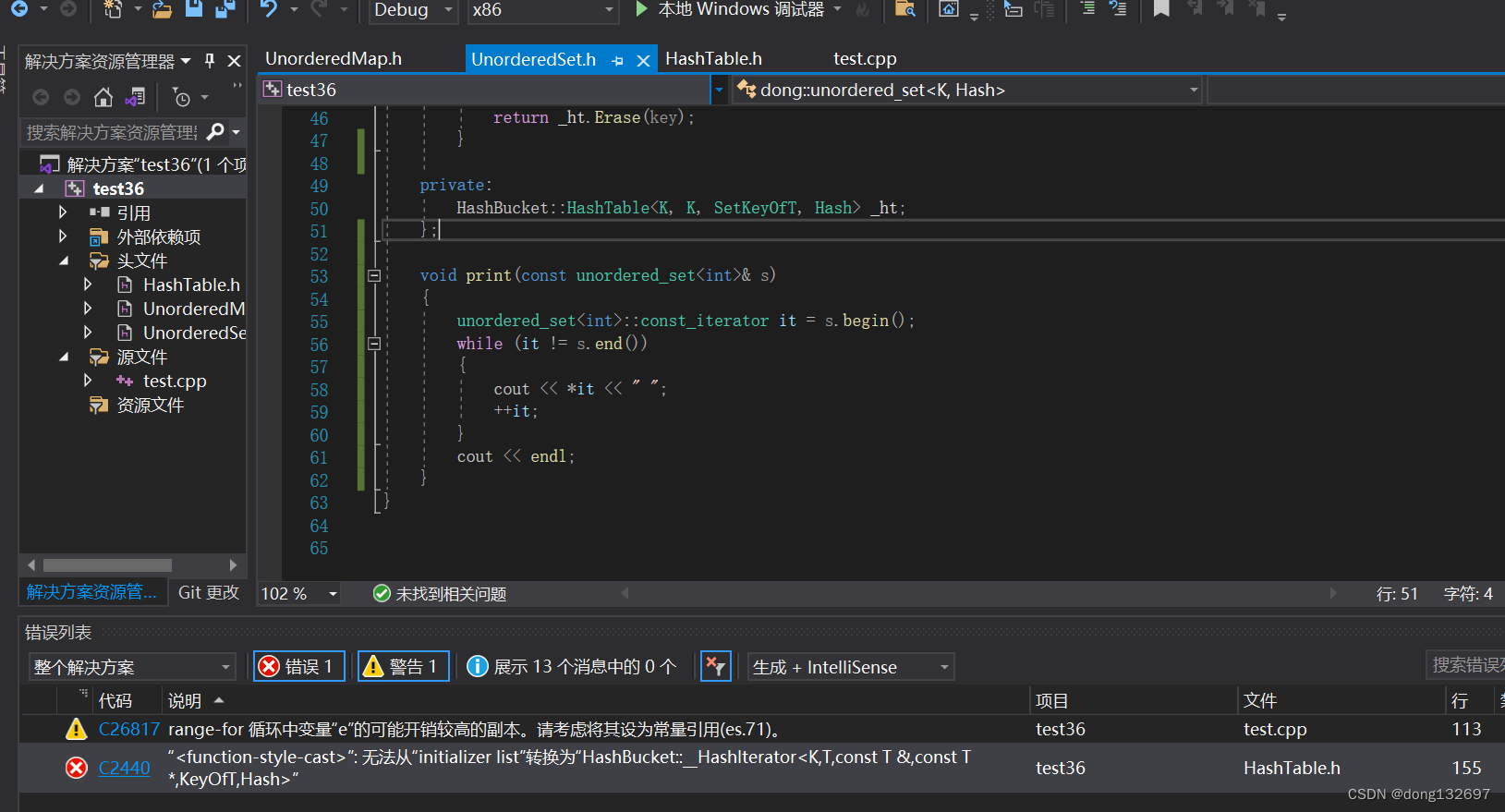Open the 生成 + IntelliSense dropdown
This screenshot has height=812, width=1505.
[851, 667]
